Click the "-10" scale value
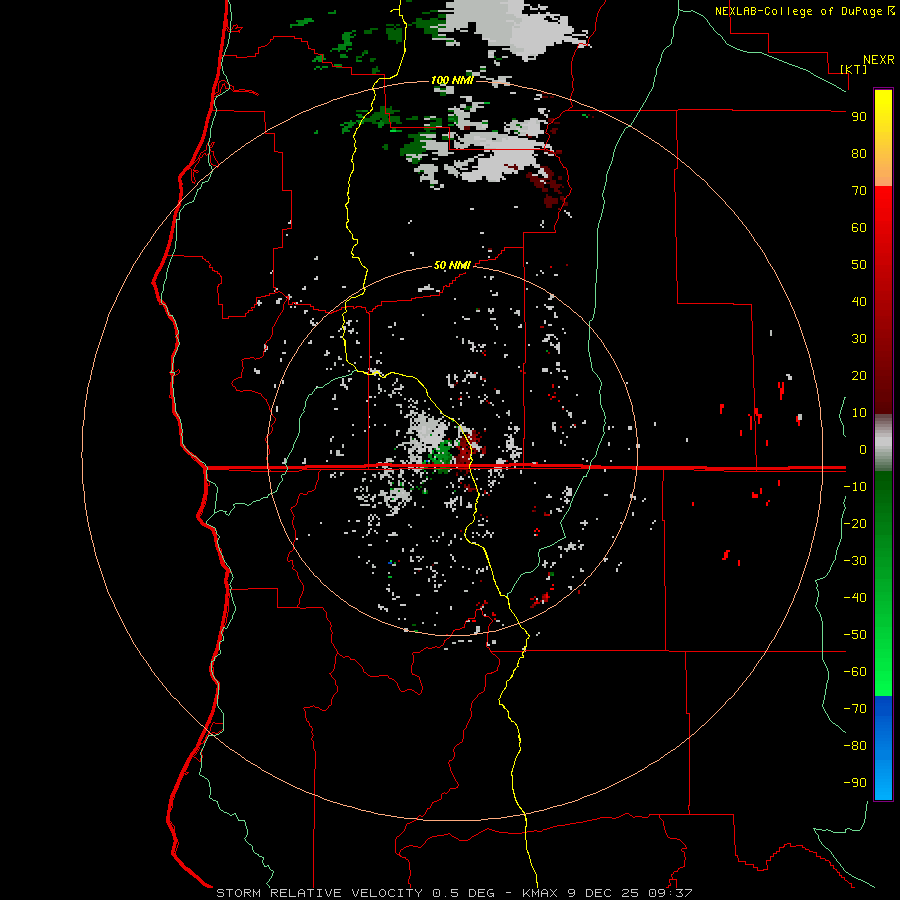Screen dimensions: 900x900 click(x=855, y=487)
